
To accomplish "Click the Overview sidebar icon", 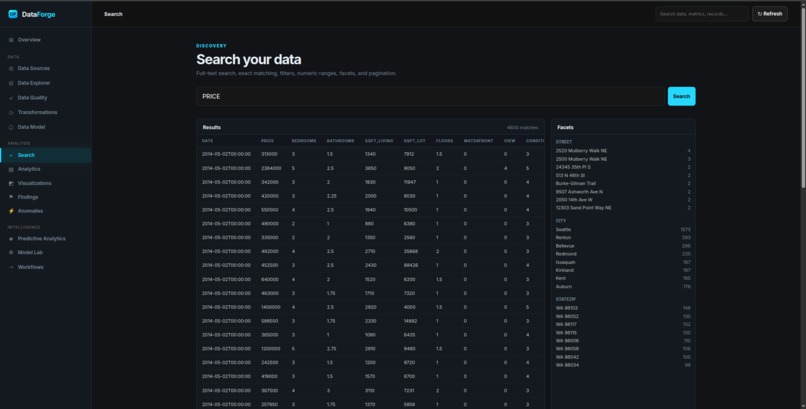I will click(x=11, y=40).
